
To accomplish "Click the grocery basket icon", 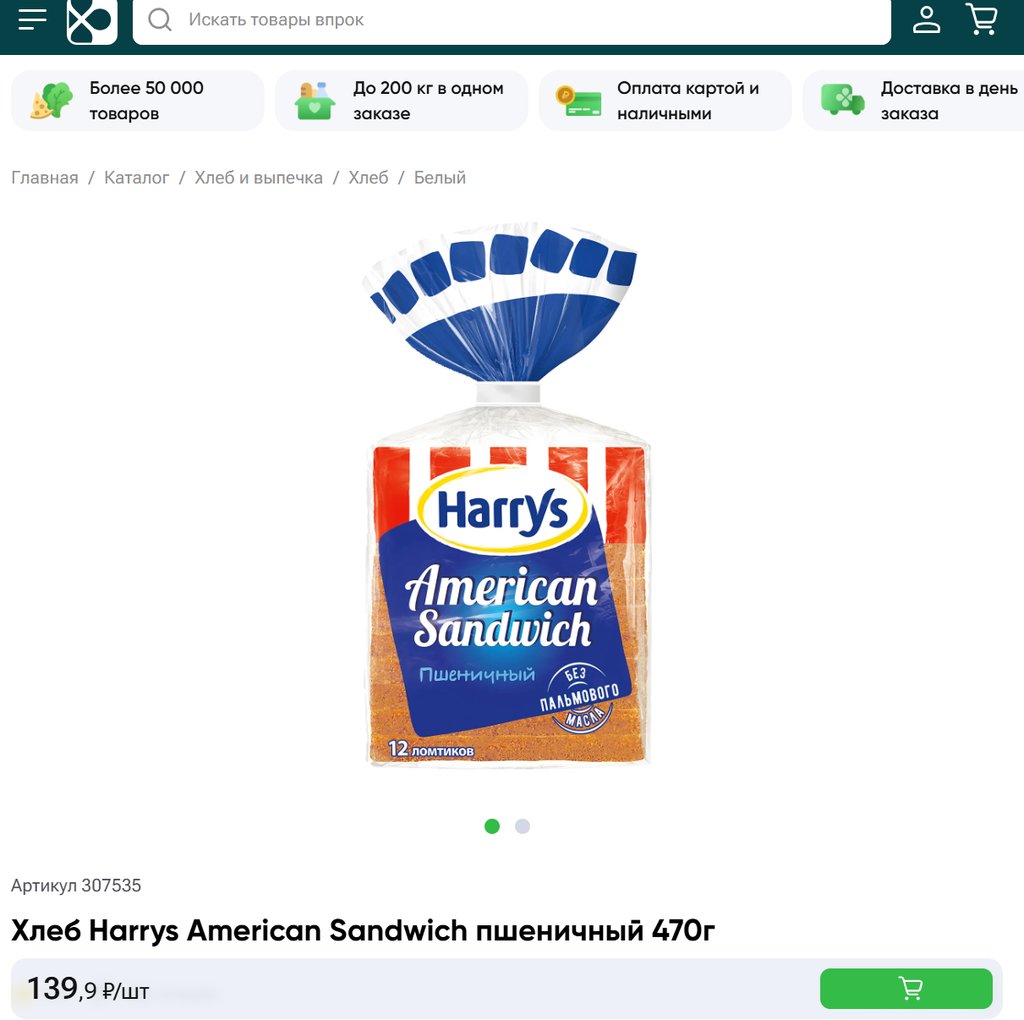I will pyautogui.click(x=315, y=101).
